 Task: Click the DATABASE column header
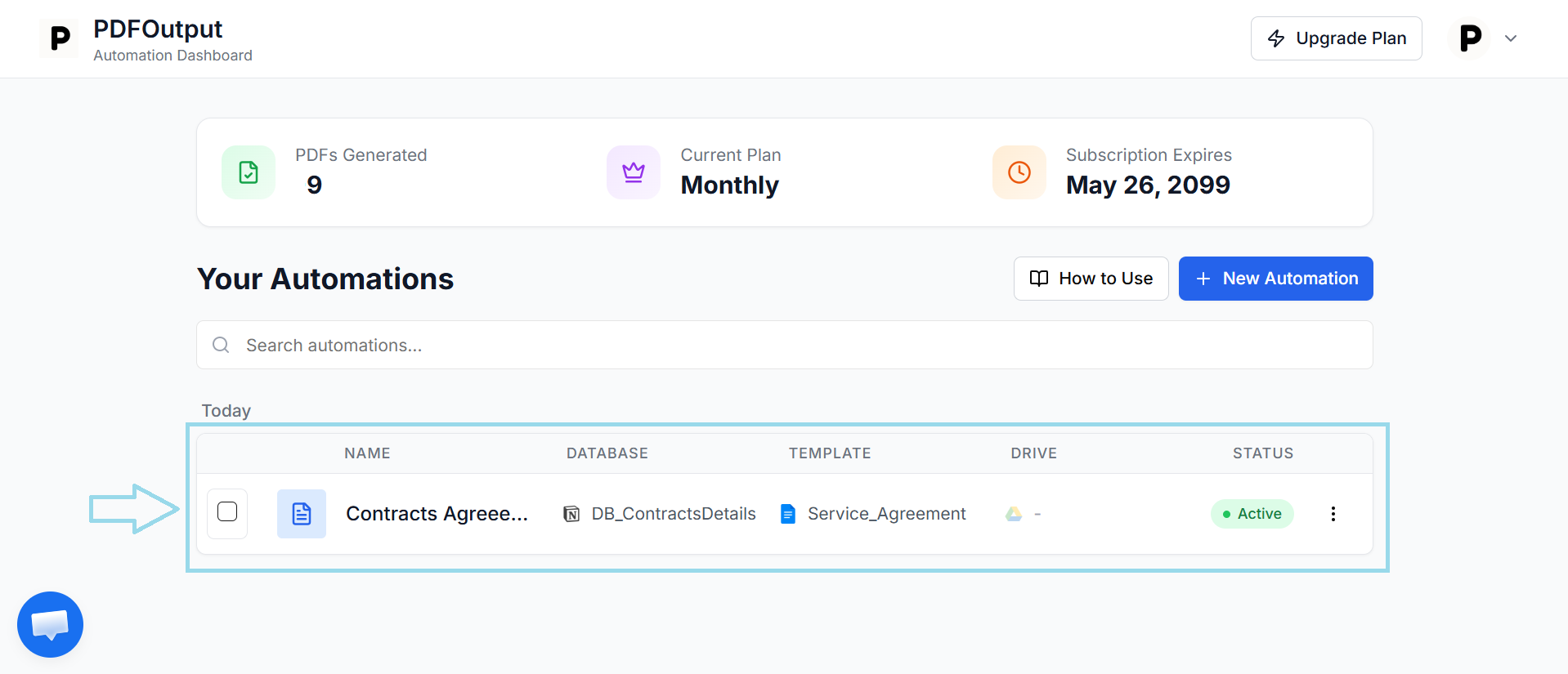[x=607, y=453]
